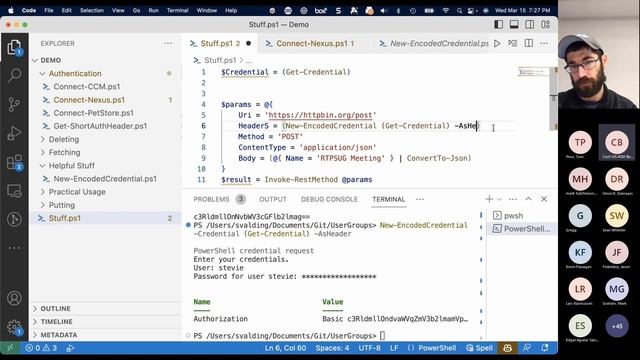This screenshot has height=360, width=640.
Task: Customize layout from title bar icon
Action: point(546,24)
